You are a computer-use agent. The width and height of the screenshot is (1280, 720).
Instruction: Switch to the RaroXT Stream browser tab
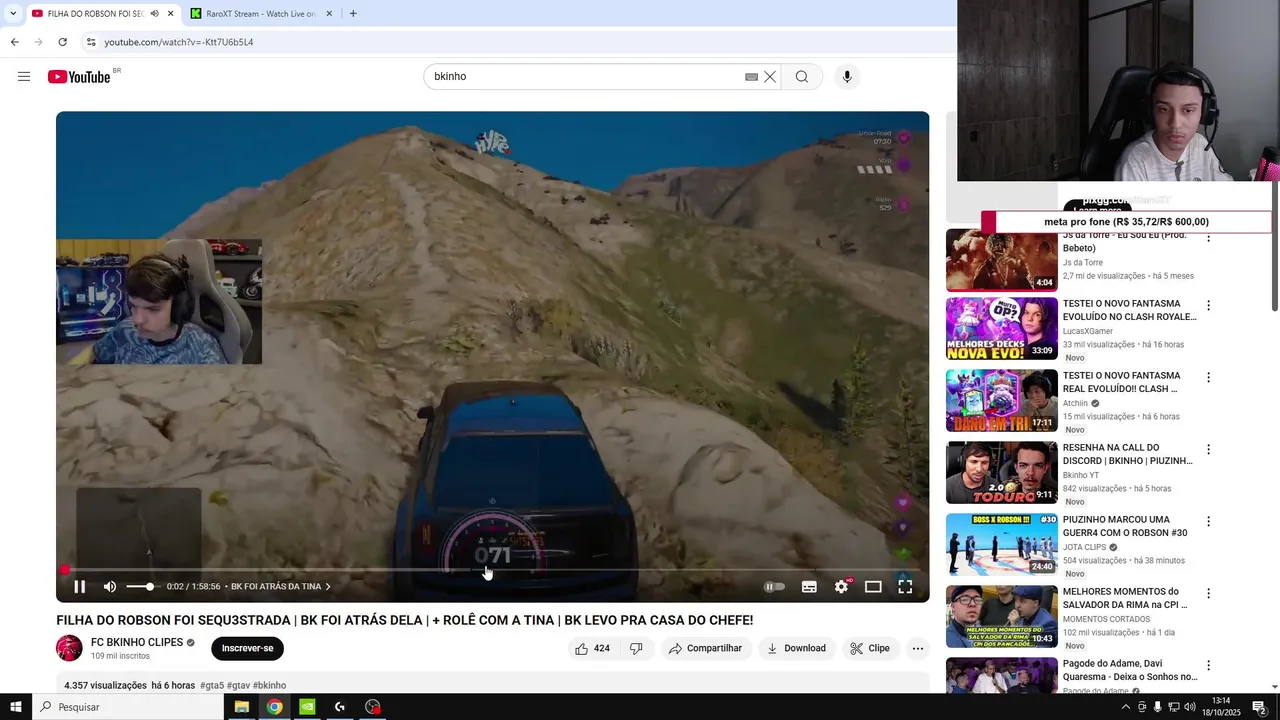pos(260,14)
